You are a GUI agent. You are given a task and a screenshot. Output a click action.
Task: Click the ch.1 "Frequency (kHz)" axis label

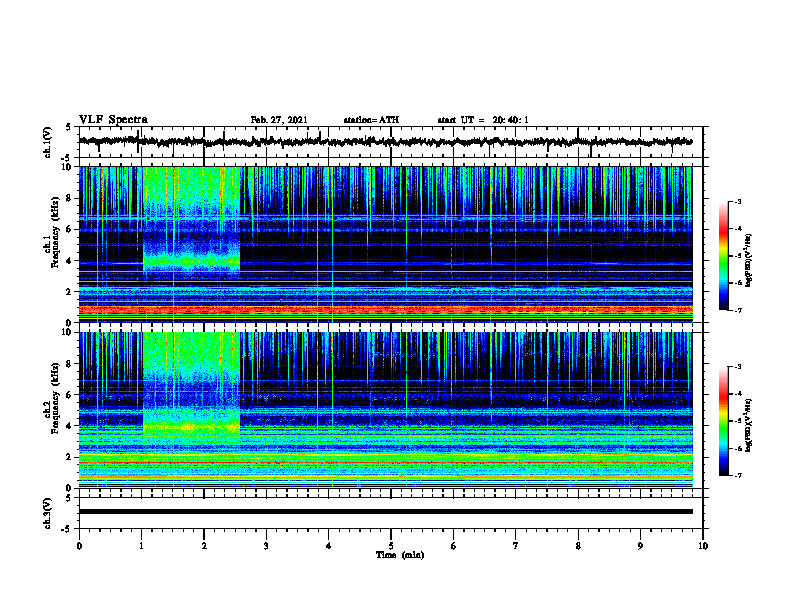coord(54,233)
